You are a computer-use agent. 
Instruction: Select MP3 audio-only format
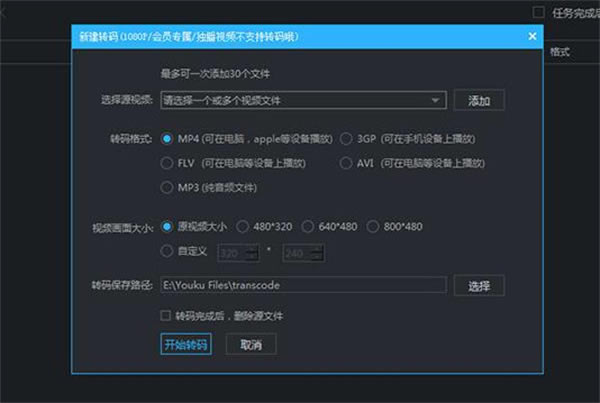click(x=166, y=188)
